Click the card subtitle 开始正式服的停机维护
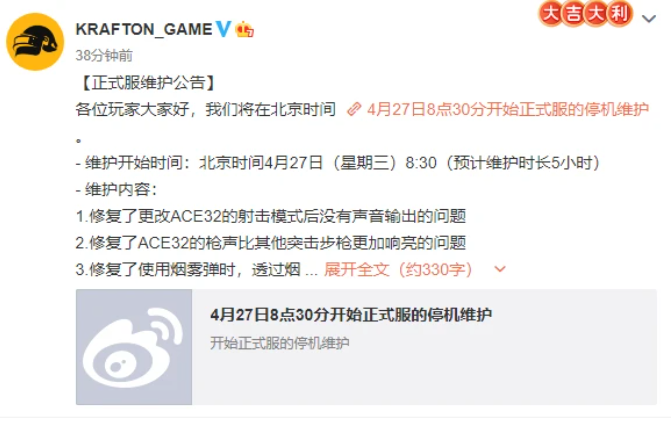 (x=279, y=343)
